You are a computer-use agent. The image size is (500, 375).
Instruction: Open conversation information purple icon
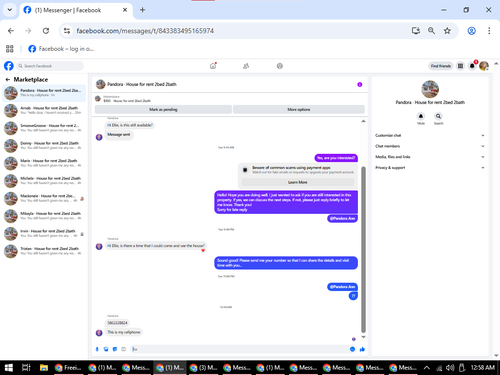point(360,84)
